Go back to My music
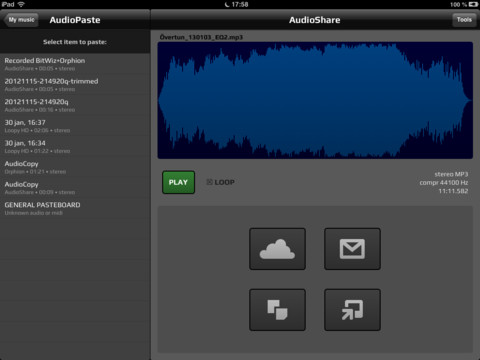The height and width of the screenshot is (360, 480). pos(21,20)
